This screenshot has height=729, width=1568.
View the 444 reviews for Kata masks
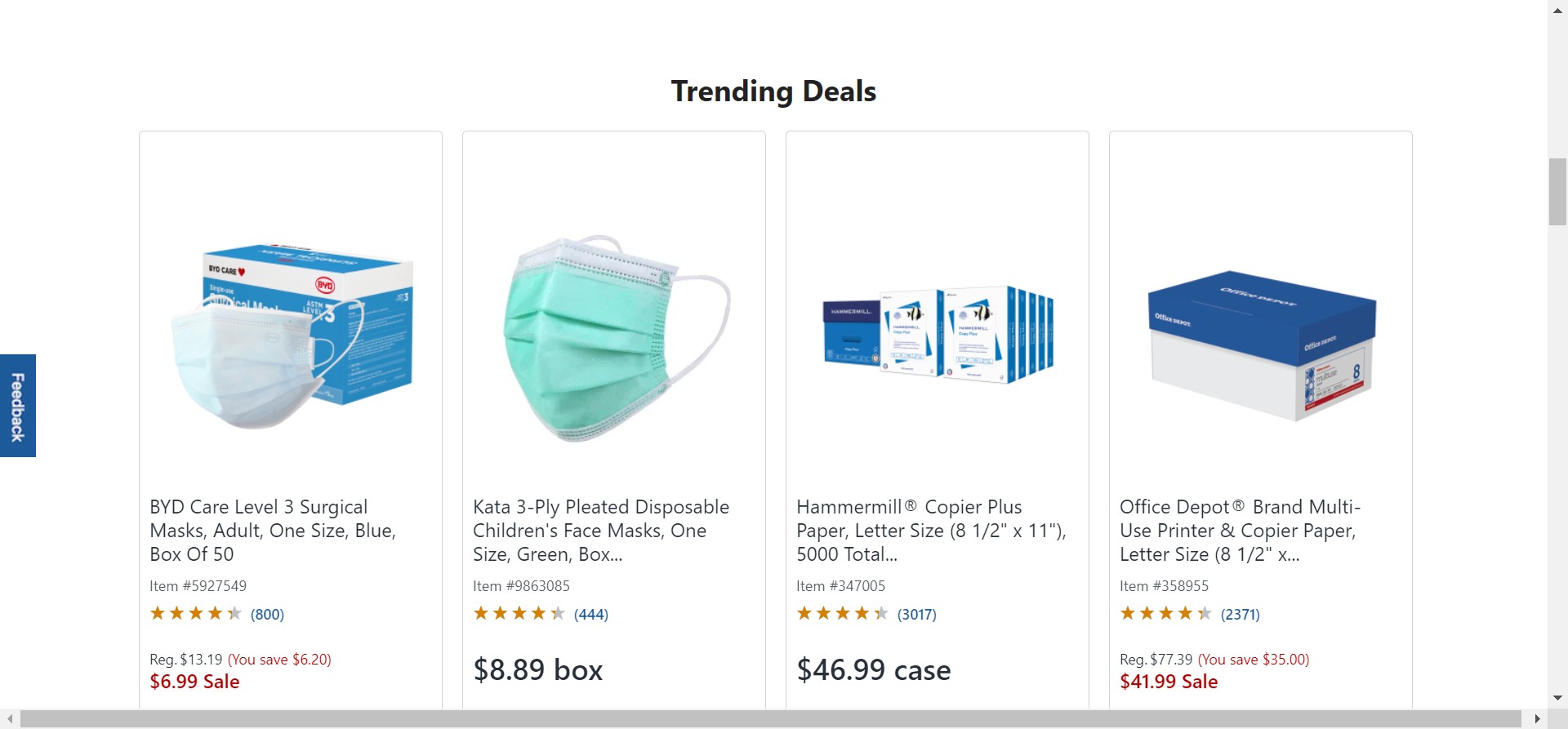pos(590,615)
